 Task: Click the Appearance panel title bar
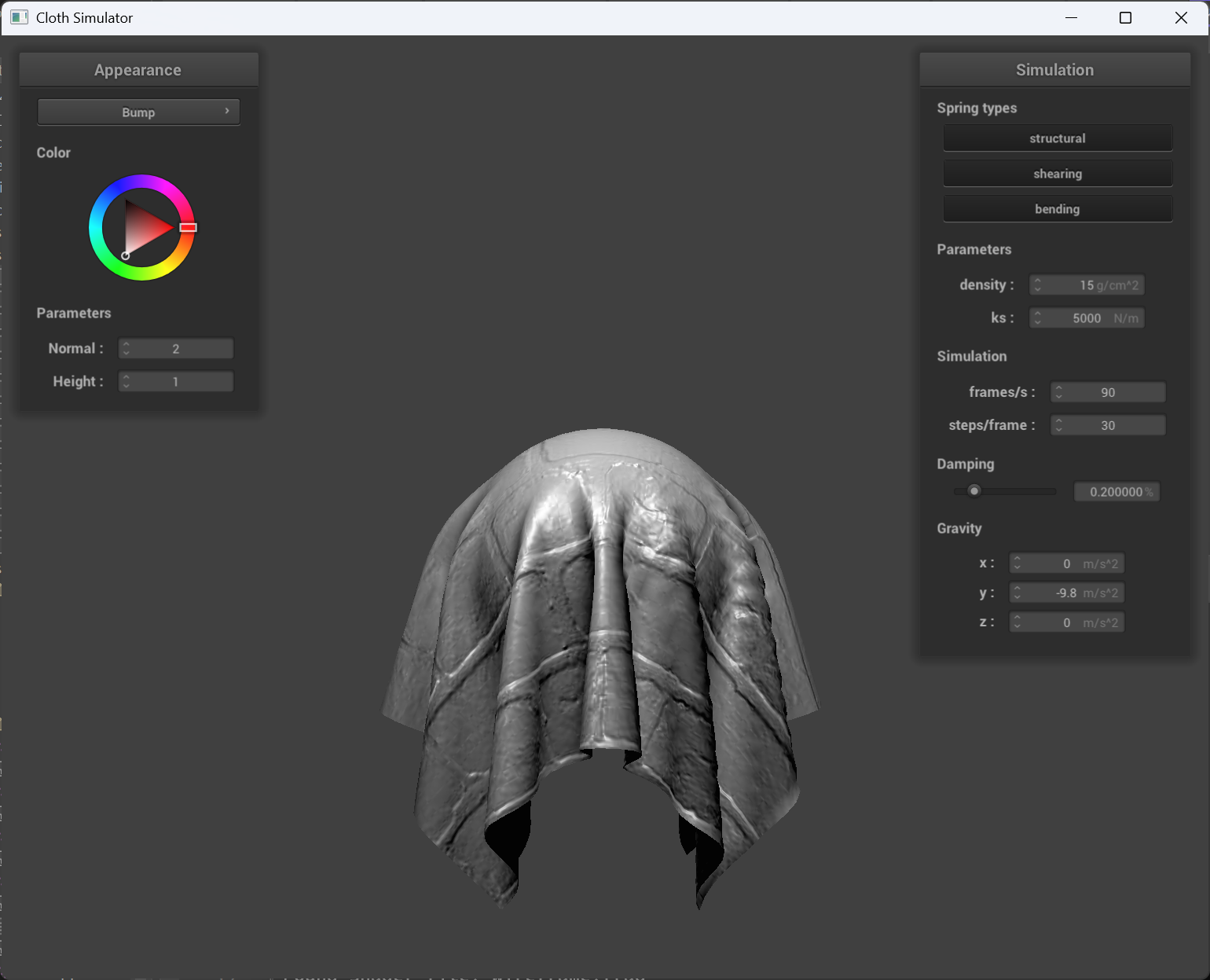[138, 70]
